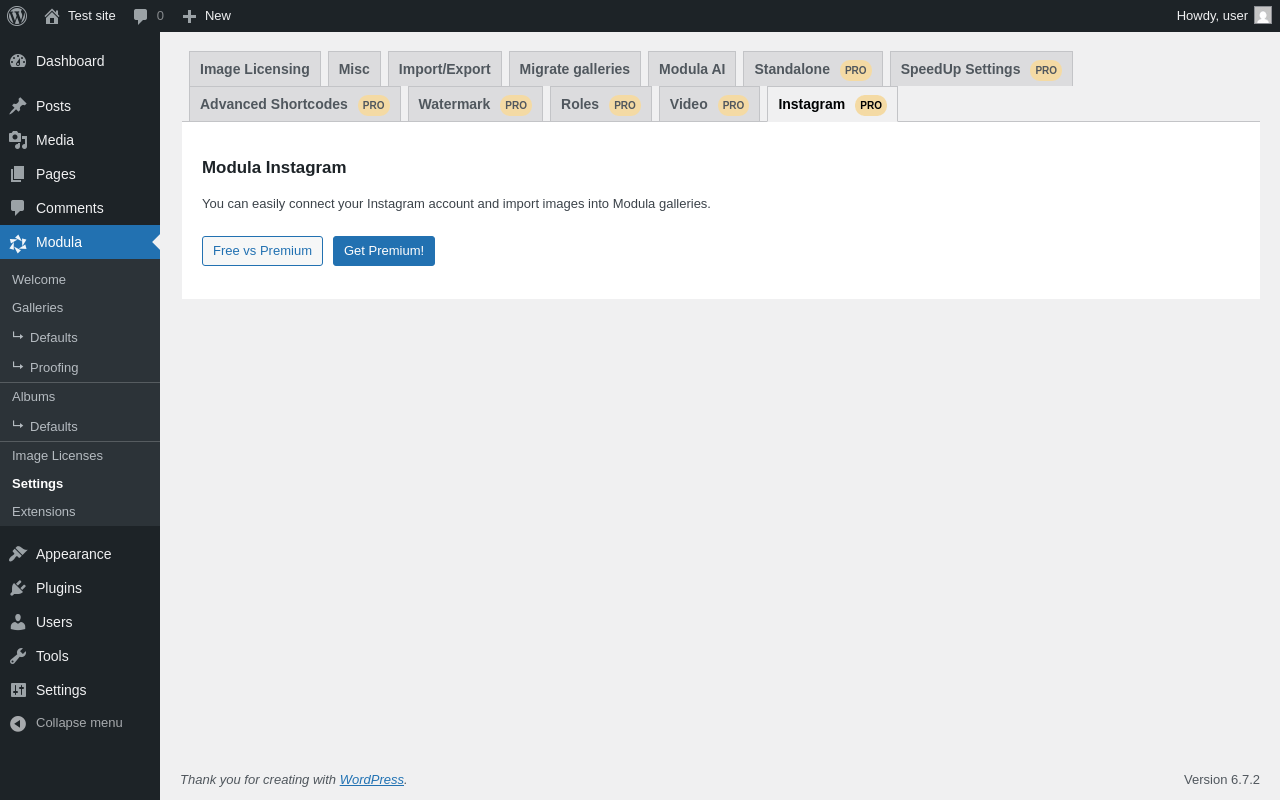The height and width of the screenshot is (800, 1280).
Task: Open the Import/Export tab
Action: (445, 69)
